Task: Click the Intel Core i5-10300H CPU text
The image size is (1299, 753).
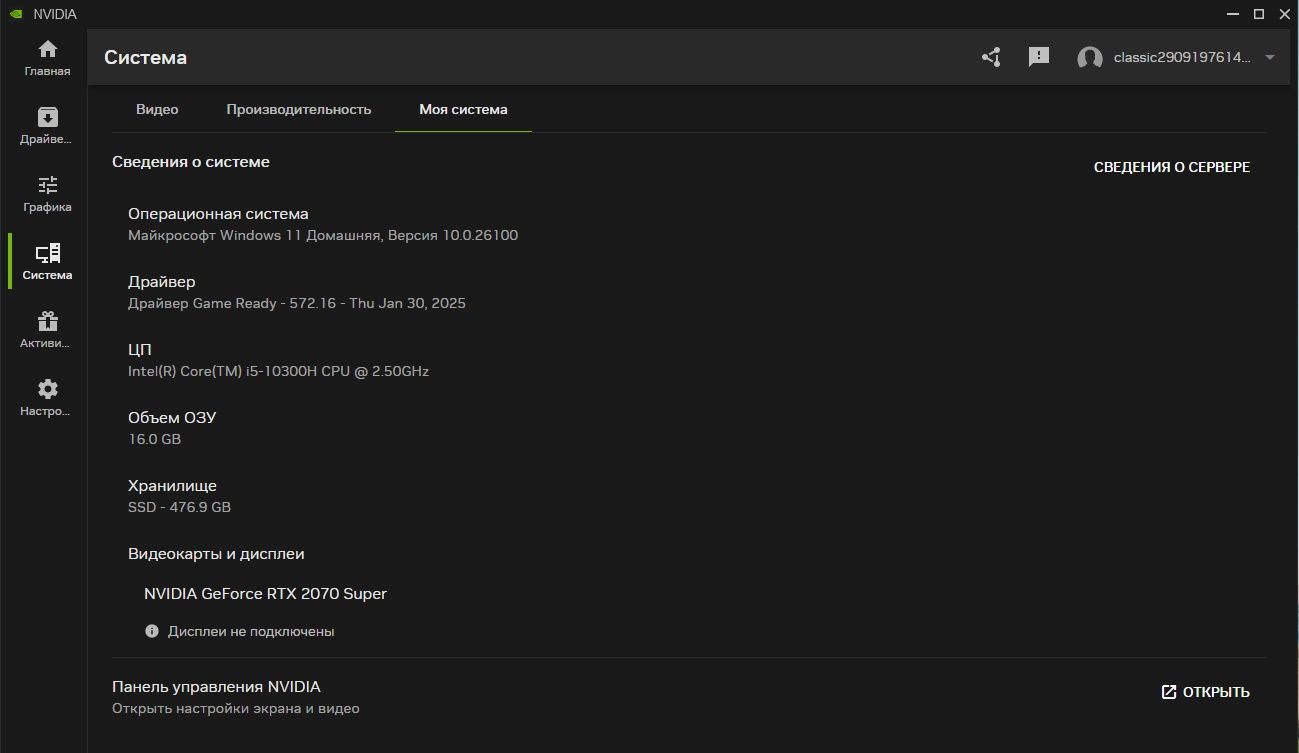Action: [278, 371]
